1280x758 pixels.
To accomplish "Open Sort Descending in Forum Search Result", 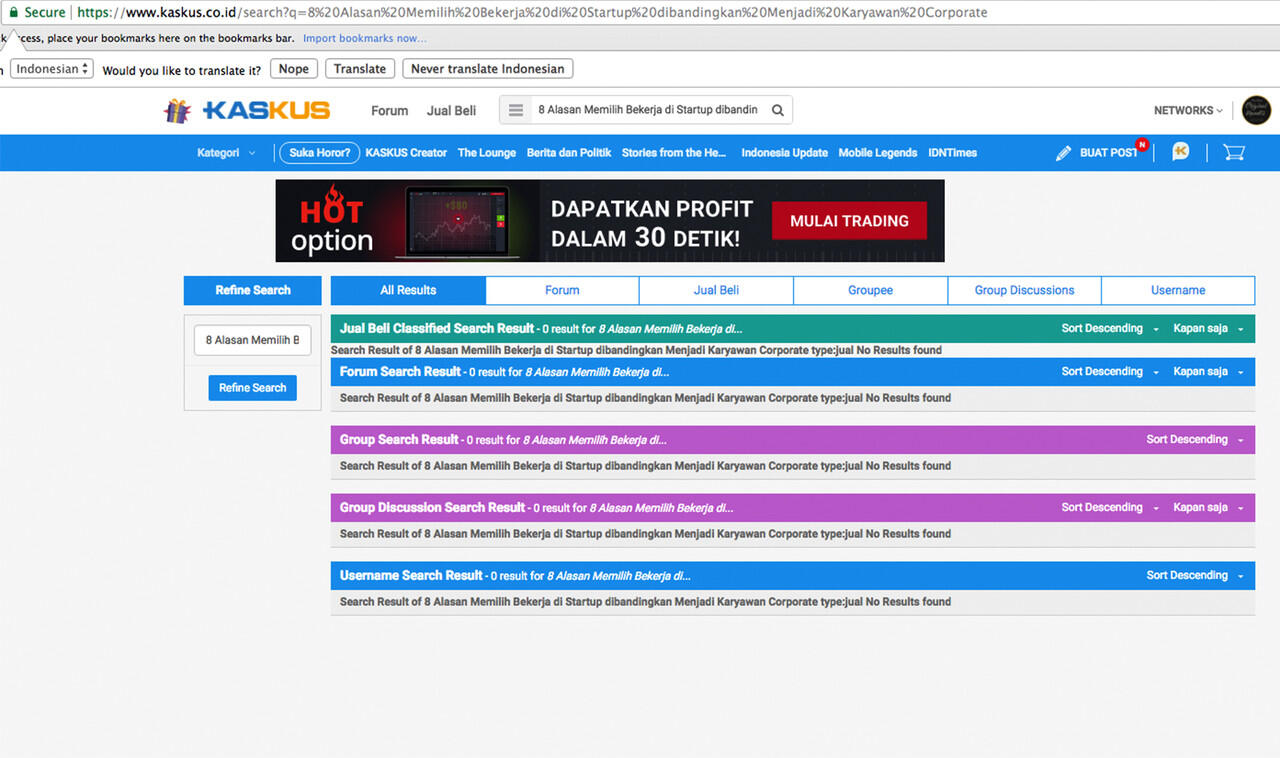I will tap(1110, 372).
